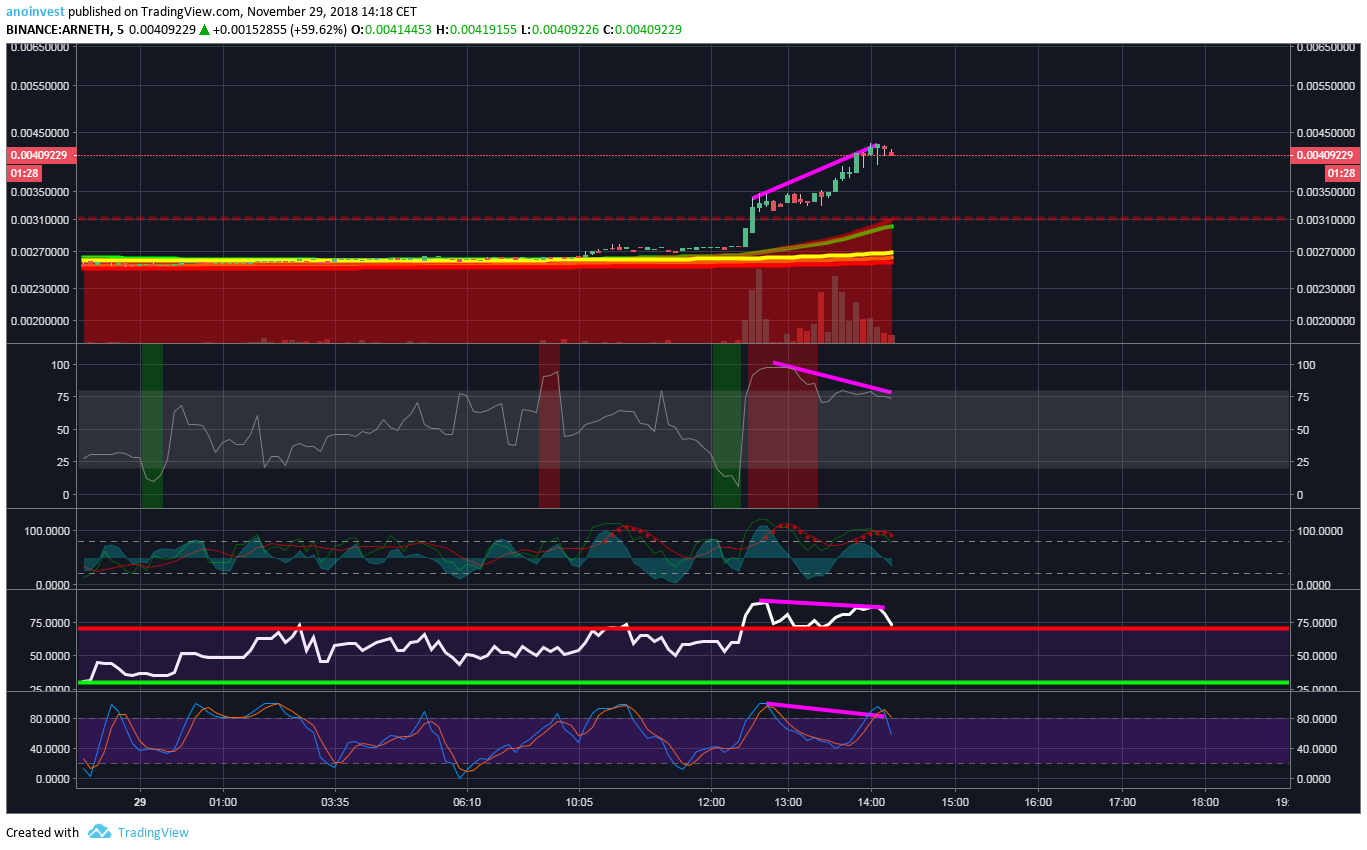Click the 03:35 time axis label
The image size is (1367, 850).
[335, 802]
